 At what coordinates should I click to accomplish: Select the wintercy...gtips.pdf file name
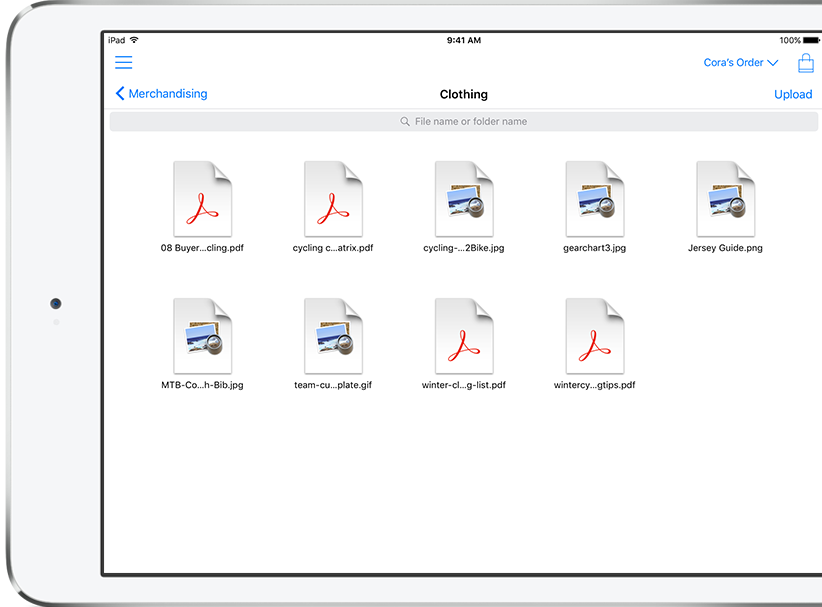(x=594, y=385)
